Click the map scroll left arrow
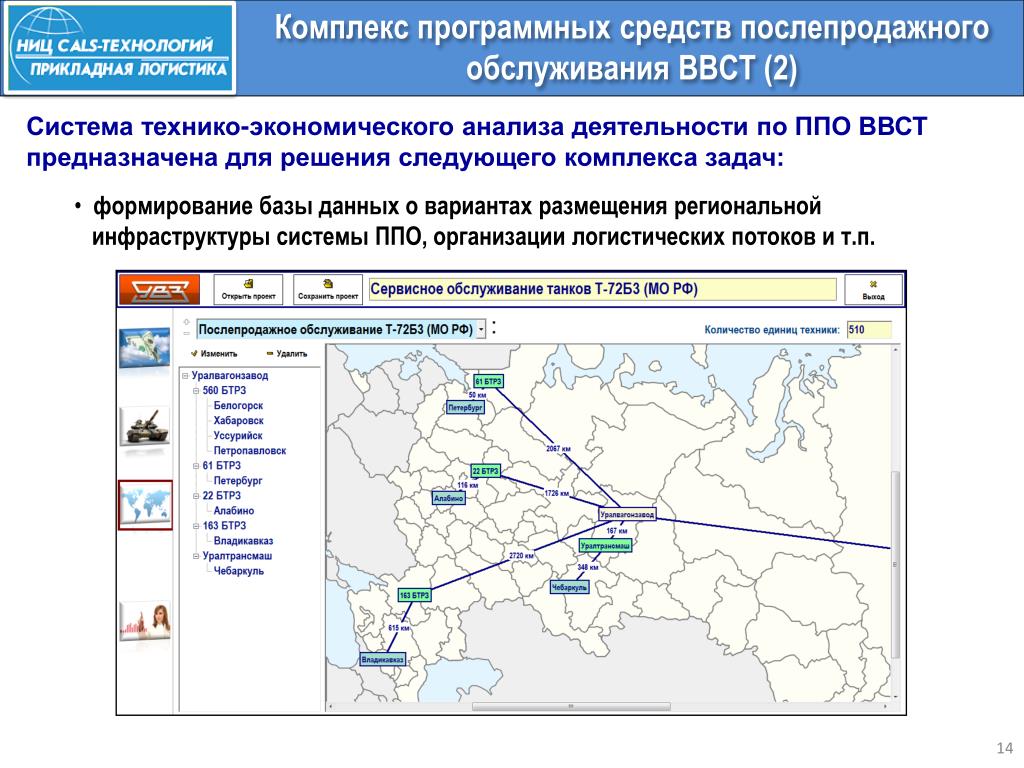 click(330, 707)
